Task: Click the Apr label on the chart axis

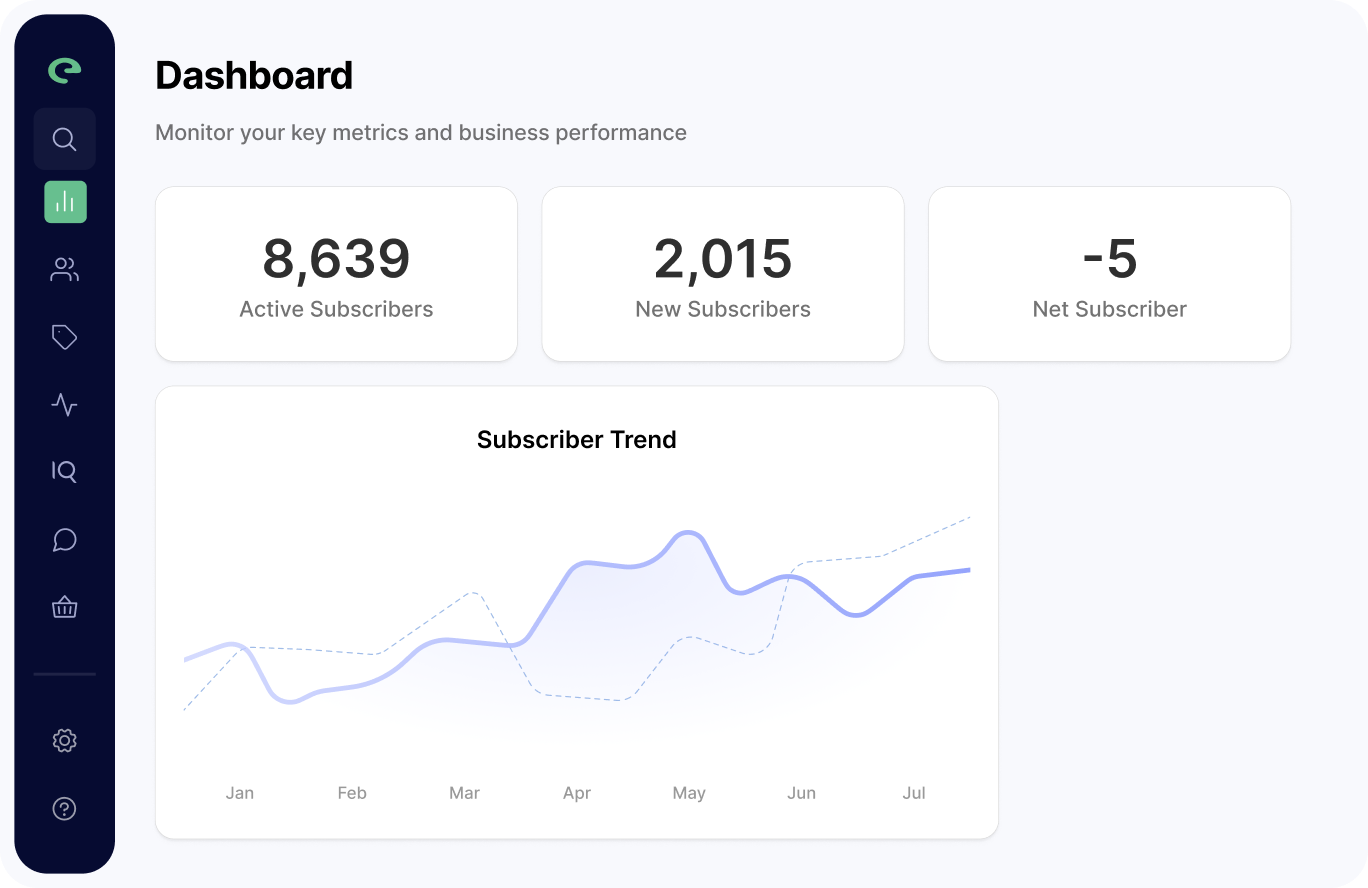Action: click(x=577, y=793)
